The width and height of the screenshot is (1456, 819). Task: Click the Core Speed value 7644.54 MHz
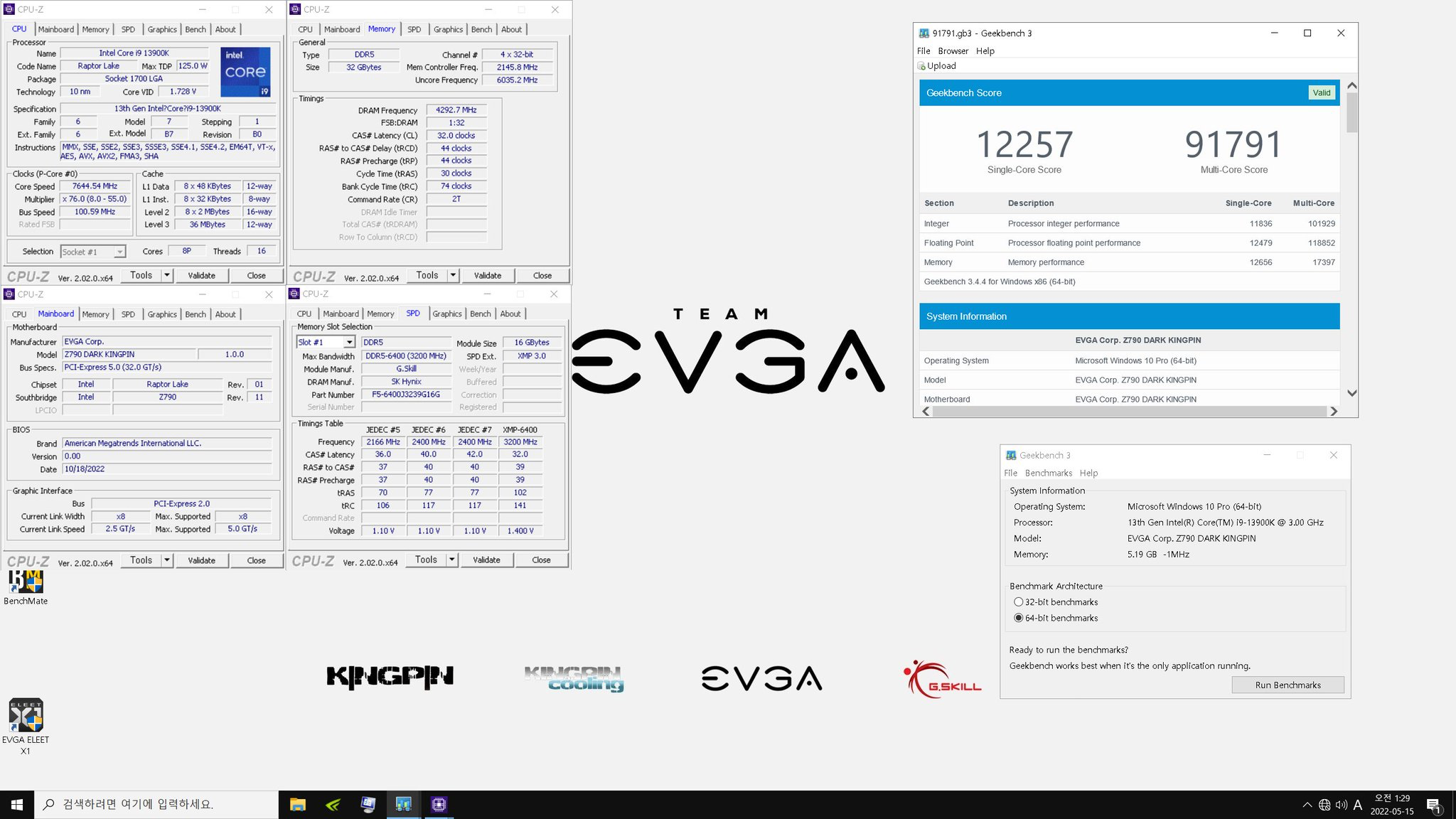point(95,186)
